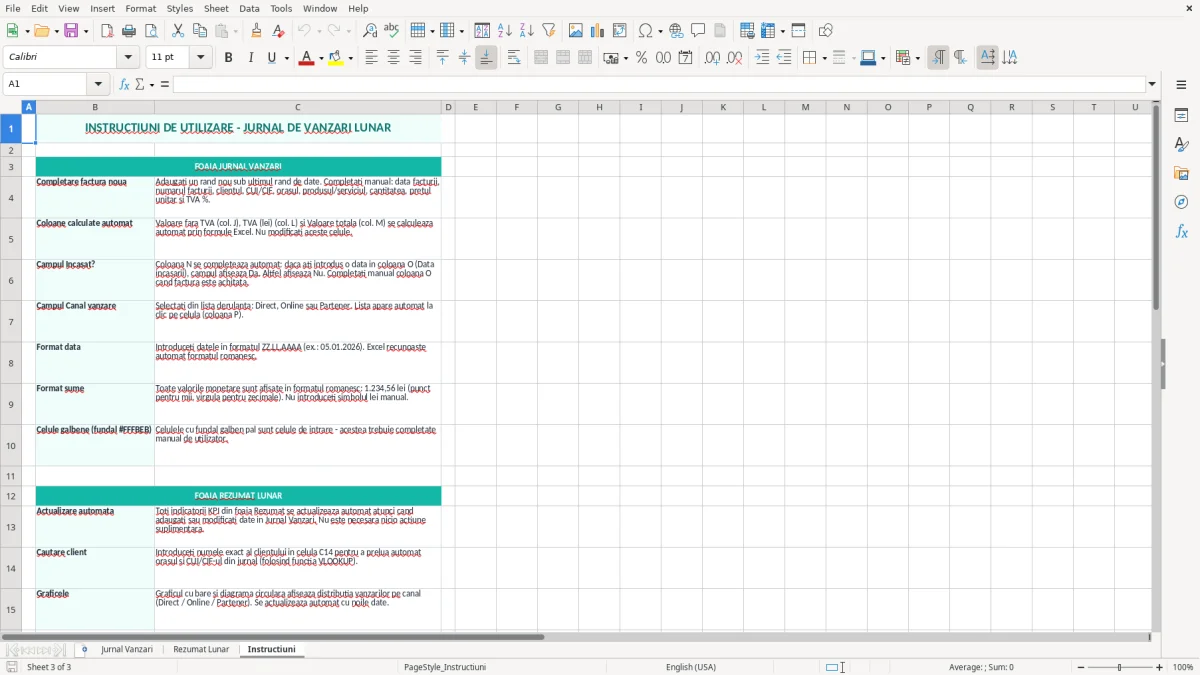Apply yellow background color

point(336,58)
